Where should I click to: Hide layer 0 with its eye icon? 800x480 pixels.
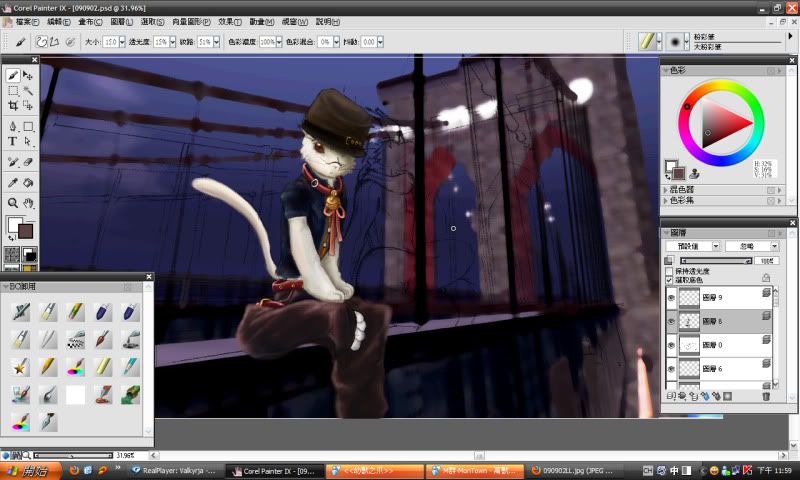[x=671, y=345]
